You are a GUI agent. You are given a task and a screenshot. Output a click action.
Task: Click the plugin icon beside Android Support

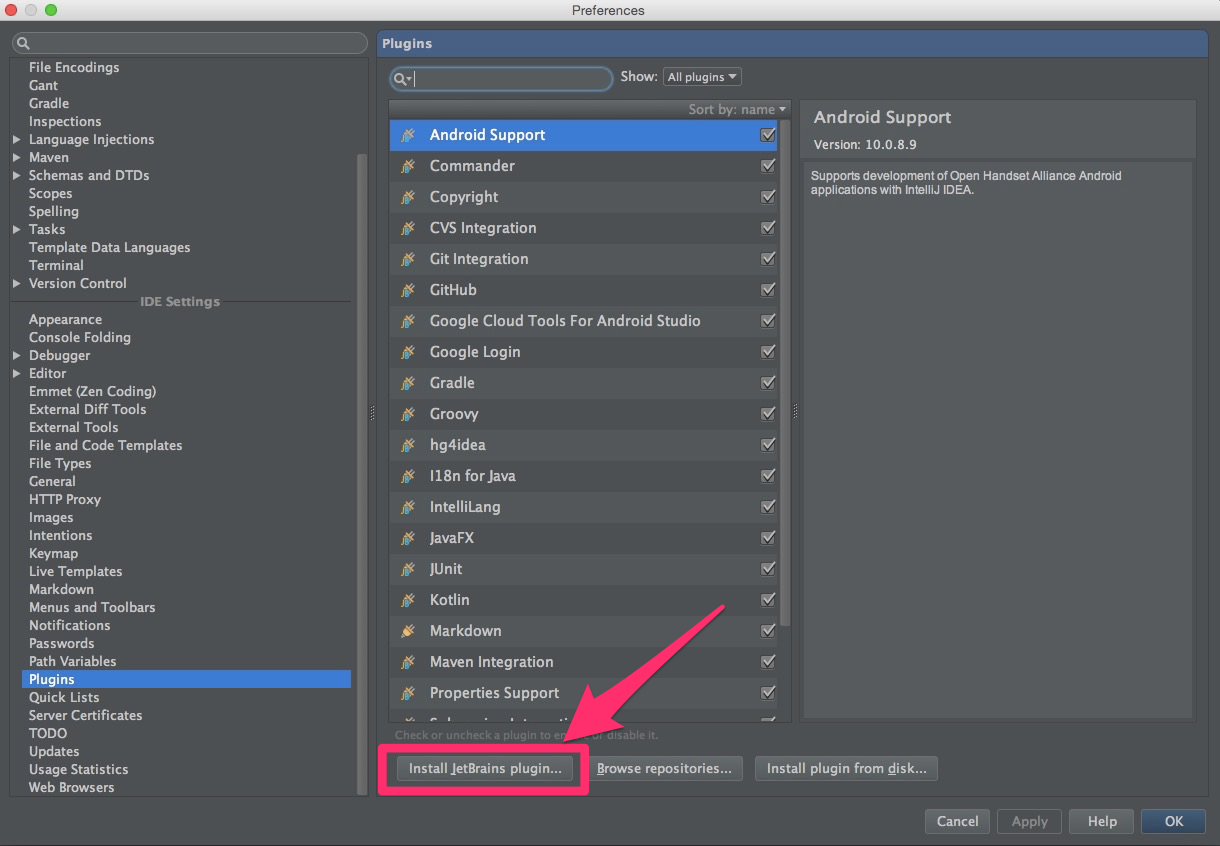pyautogui.click(x=408, y=135)
